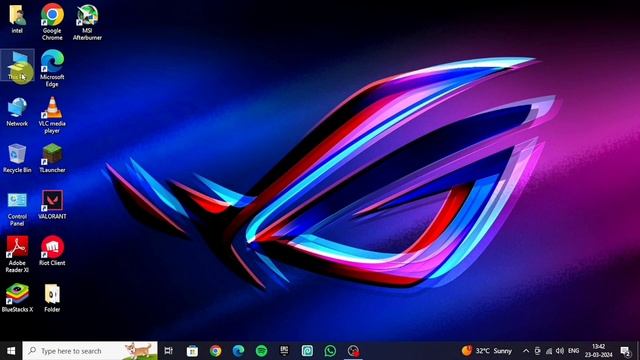Open the Microsoft Edge desktop shortcut
This screenshot has width=640, height=360.
(52, 68)
